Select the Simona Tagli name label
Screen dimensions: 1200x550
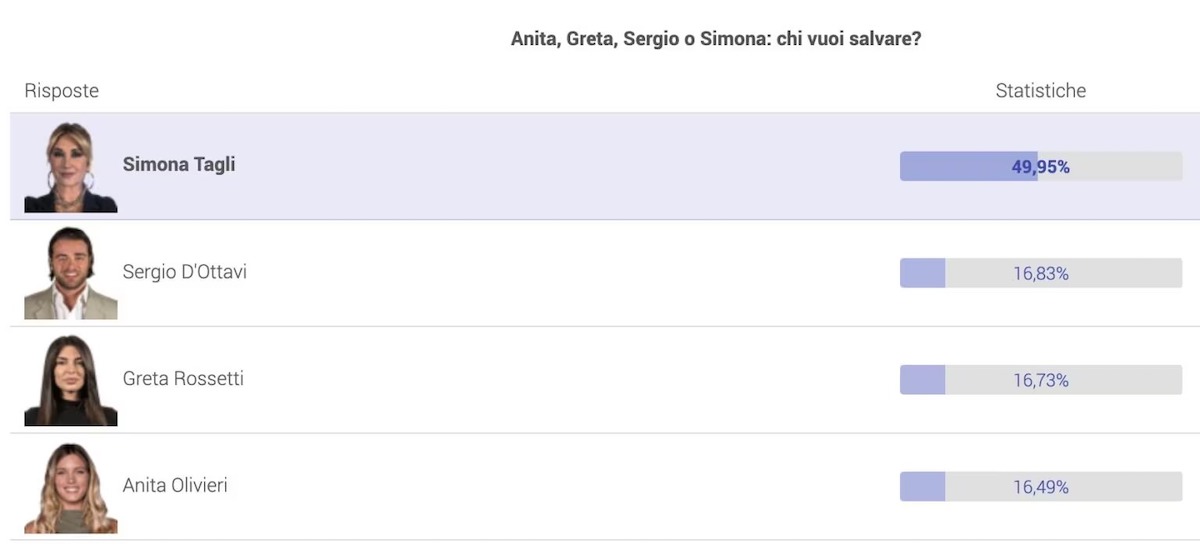point(179,165)
